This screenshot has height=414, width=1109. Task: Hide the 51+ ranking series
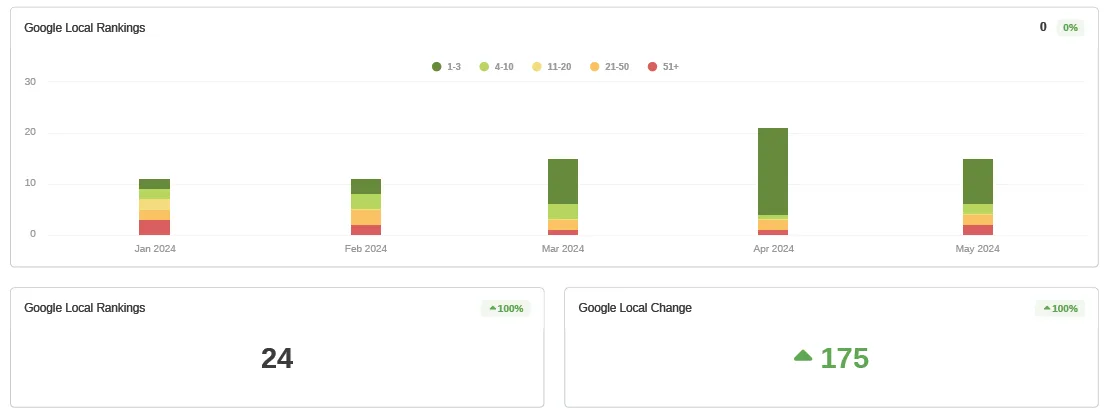[663, 67]
